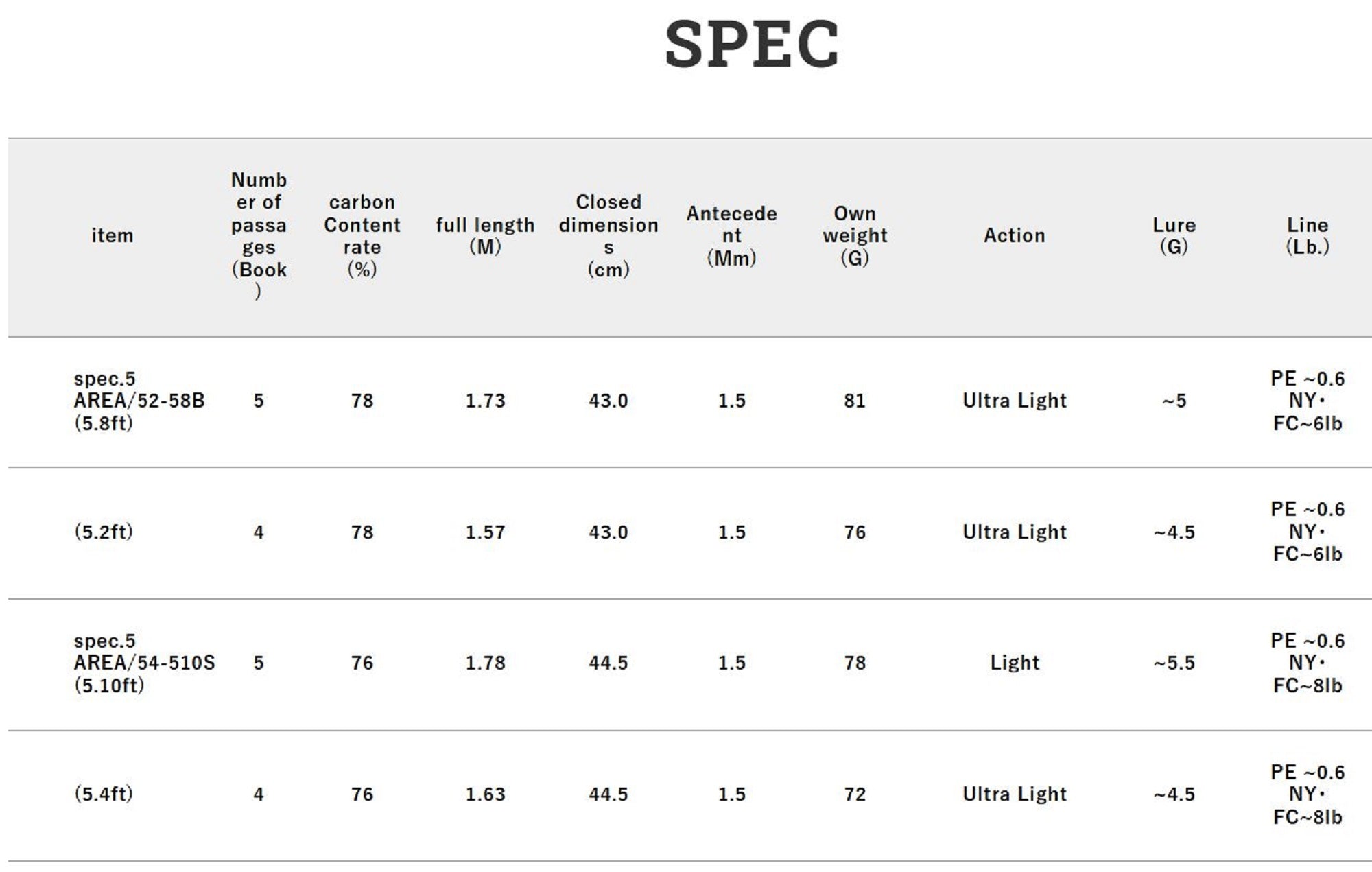Click the "carbon Content rate" header
The height and width of the screenshot is (872, 1372).
(x=362, y=235)
